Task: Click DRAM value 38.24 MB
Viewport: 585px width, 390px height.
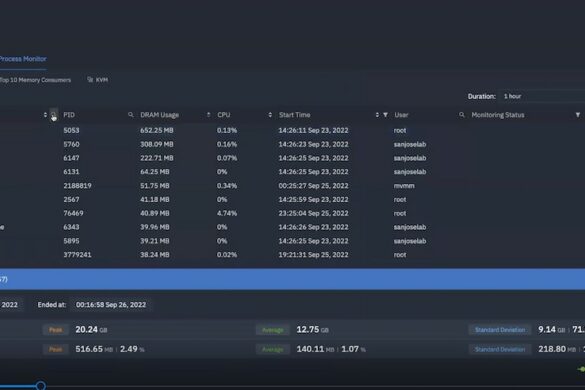Action: 155,255
